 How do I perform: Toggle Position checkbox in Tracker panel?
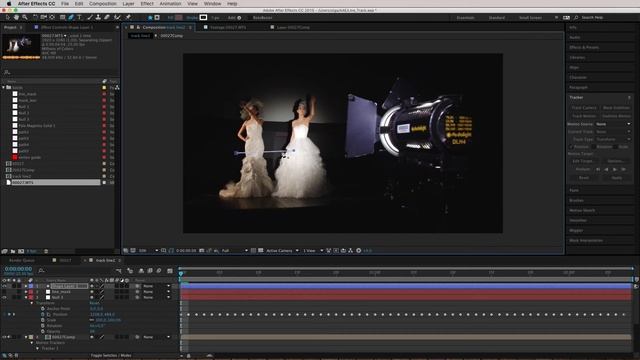pyautogui.click(x=571, y=147)
